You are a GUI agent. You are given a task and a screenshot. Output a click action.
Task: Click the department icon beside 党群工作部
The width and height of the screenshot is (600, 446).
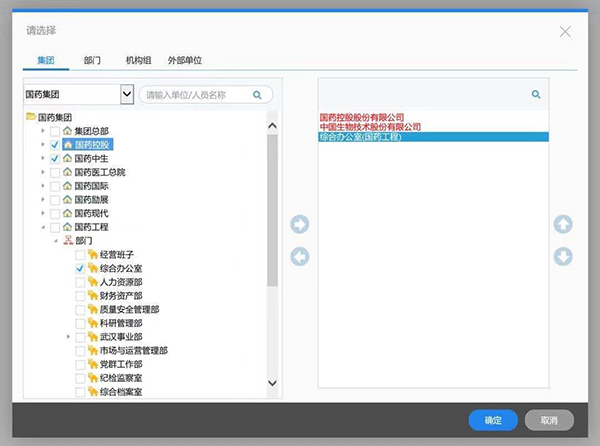coord(93,364)
